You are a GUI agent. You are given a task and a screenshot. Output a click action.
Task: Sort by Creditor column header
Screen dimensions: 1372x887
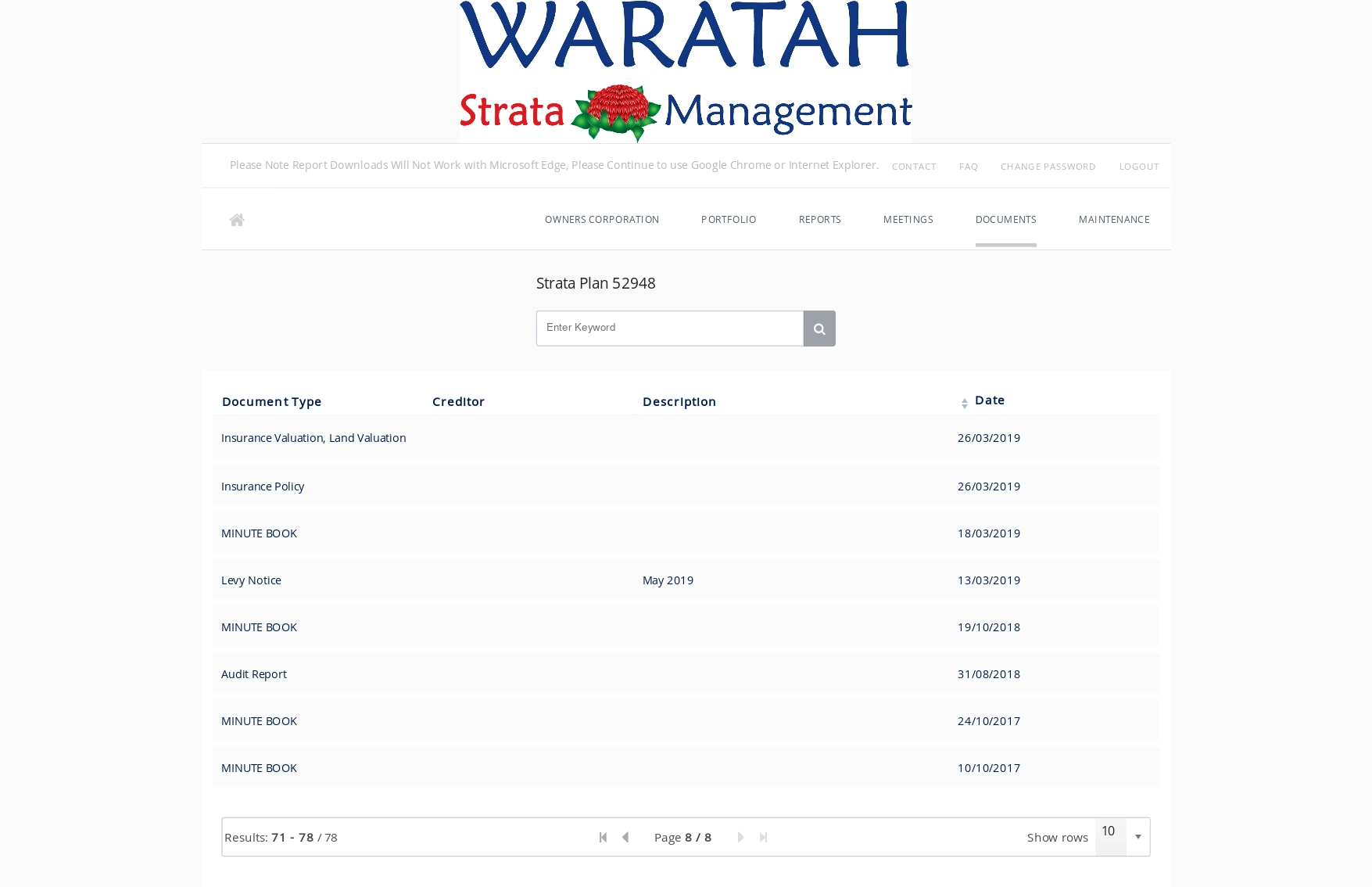click(459, 401)
